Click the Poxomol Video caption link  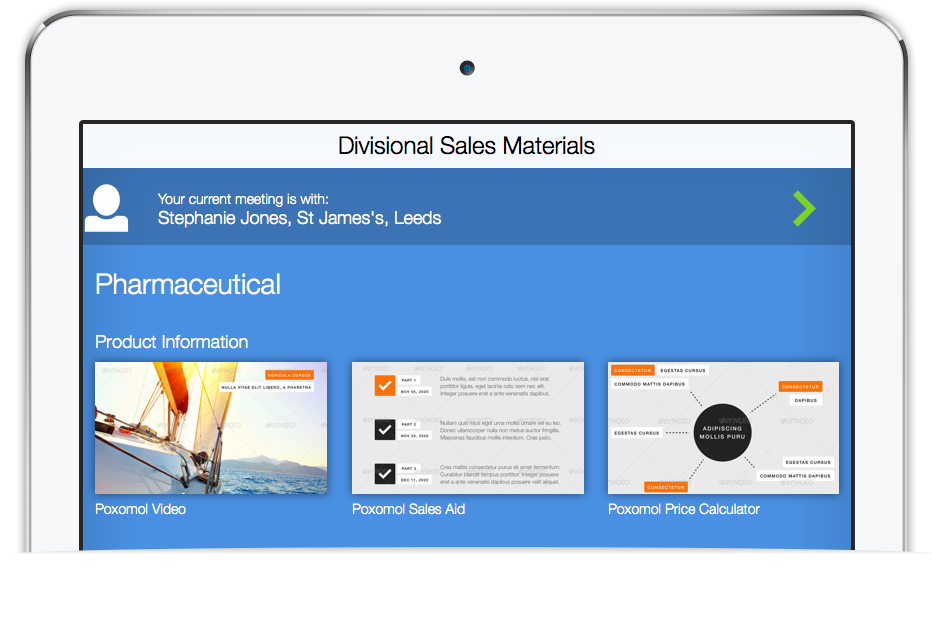pos(140,509)
